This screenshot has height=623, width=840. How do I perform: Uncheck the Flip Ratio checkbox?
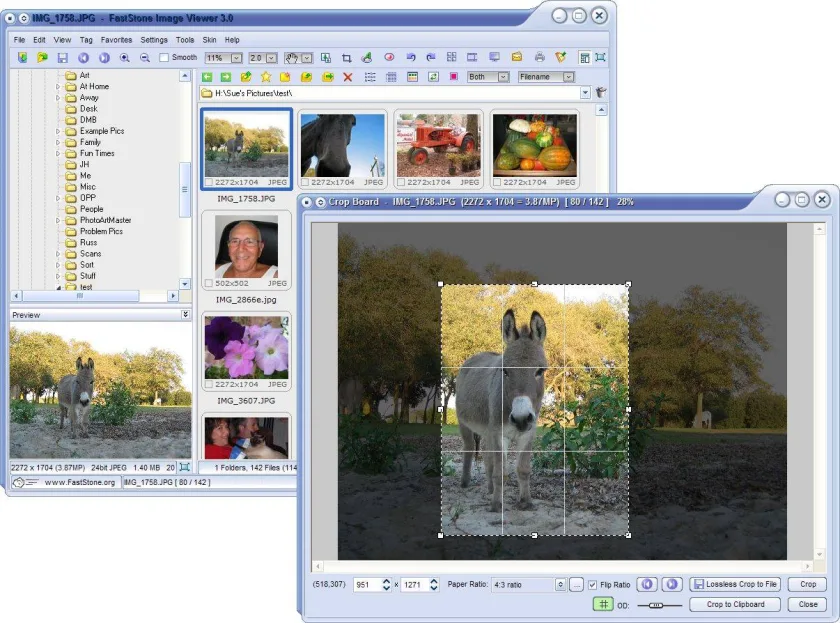592,584
